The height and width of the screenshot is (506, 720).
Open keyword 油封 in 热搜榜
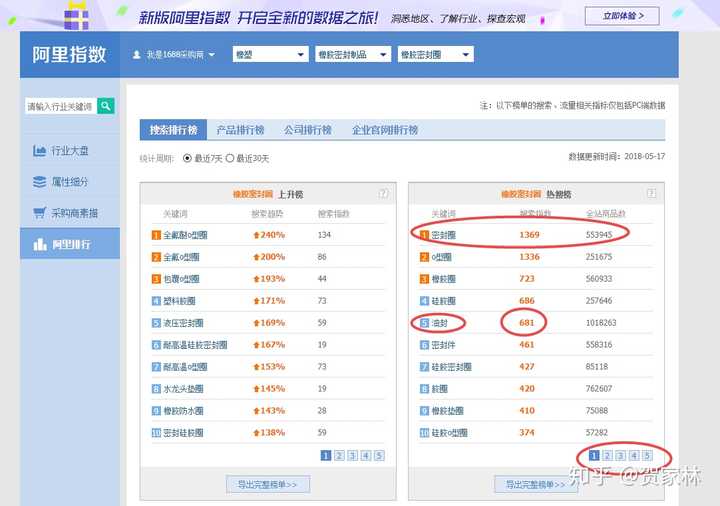tap(439, 323)
